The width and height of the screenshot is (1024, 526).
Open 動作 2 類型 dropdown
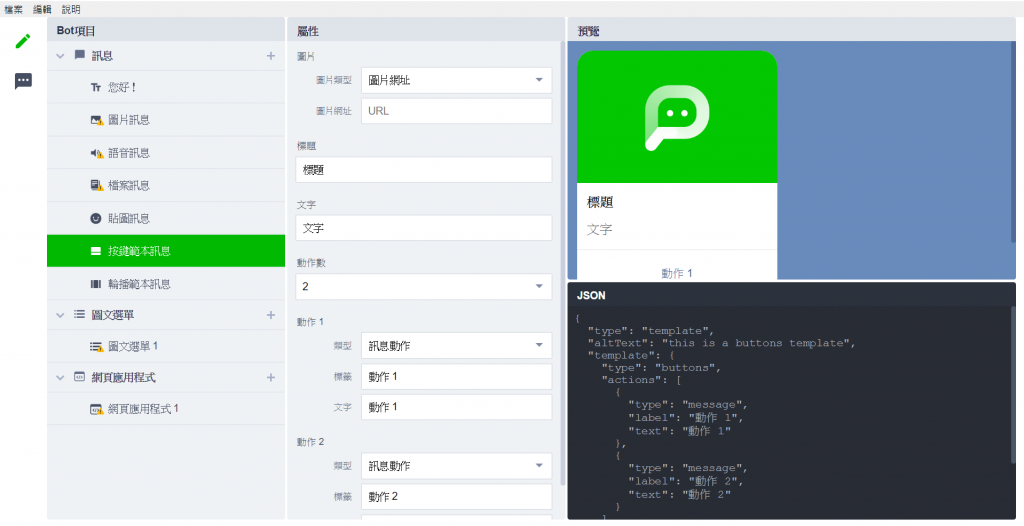[x=456, y=466]
